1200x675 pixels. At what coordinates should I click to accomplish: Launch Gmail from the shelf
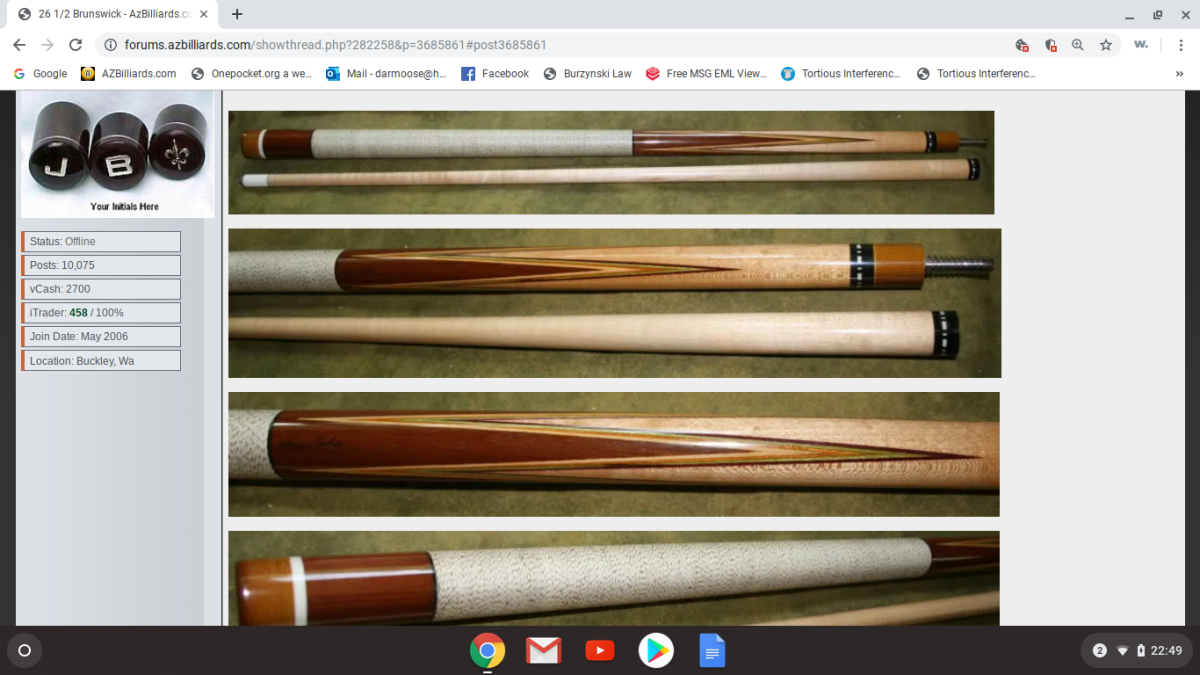[x=543, y=651]
